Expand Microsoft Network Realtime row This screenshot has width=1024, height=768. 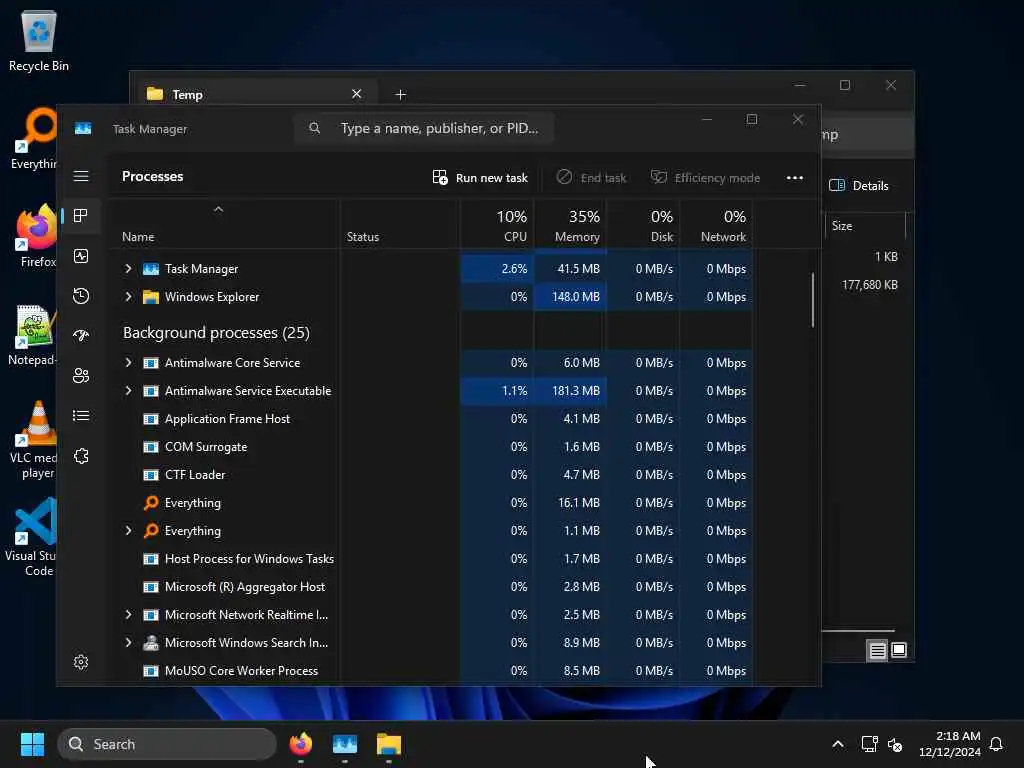click(128, 615)
